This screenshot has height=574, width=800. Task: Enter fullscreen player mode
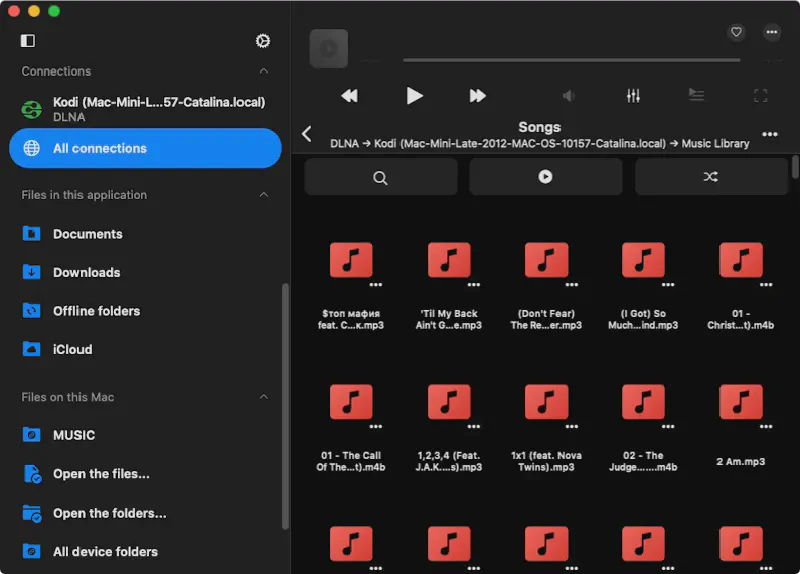click(760, 96)
